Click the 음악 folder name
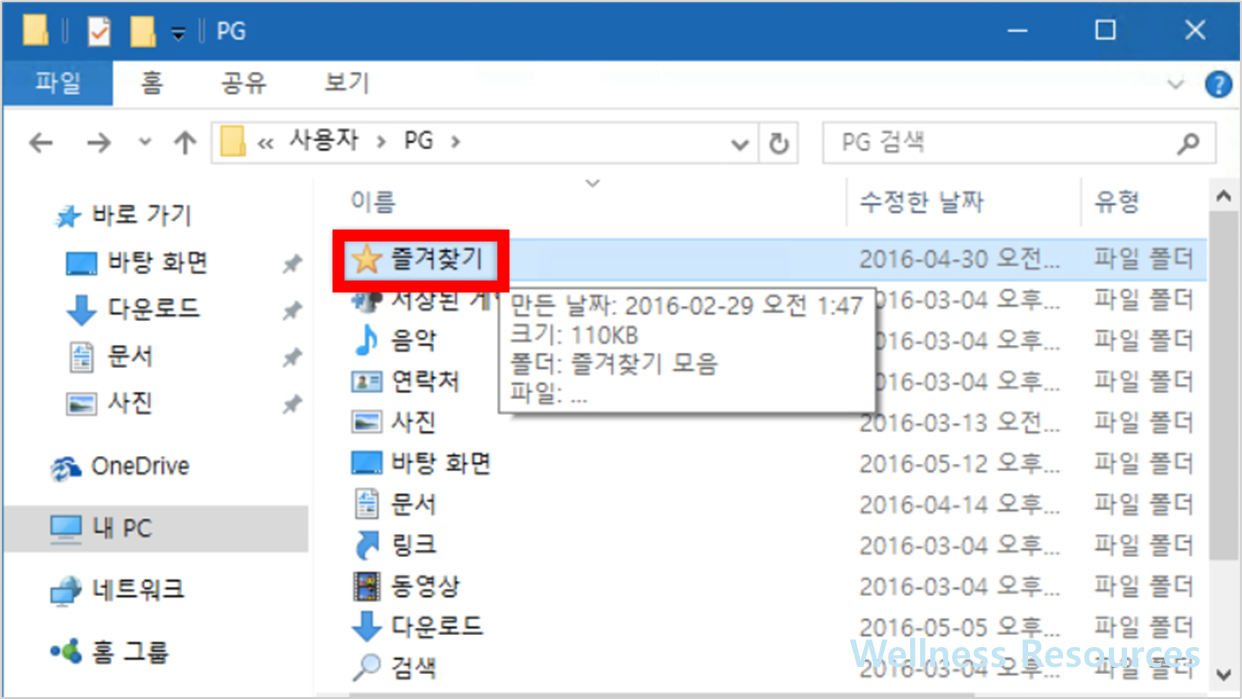The height and width of the screenshot is (699, 1242). (x=413, y=341)
